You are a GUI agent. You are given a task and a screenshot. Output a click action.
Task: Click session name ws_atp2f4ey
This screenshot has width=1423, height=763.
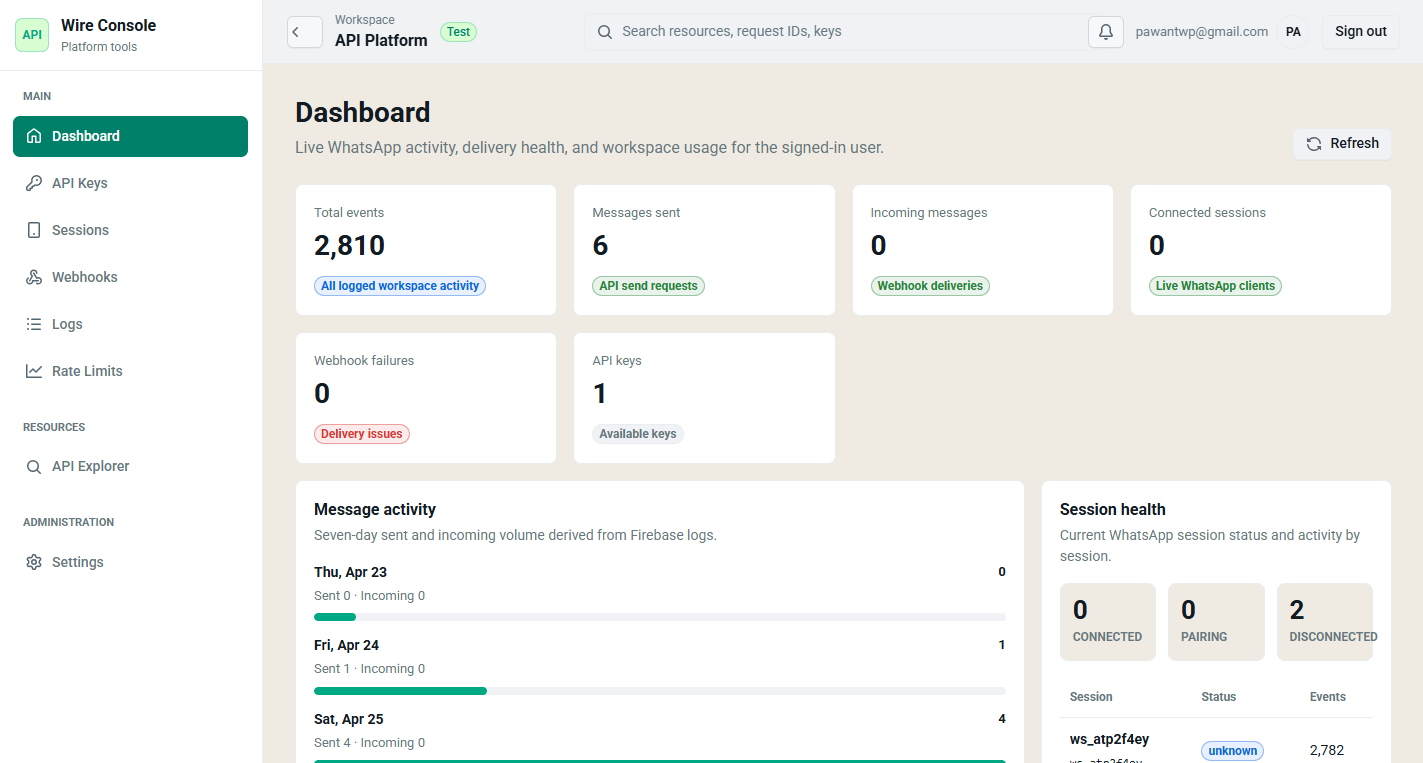coord(1109,740)
